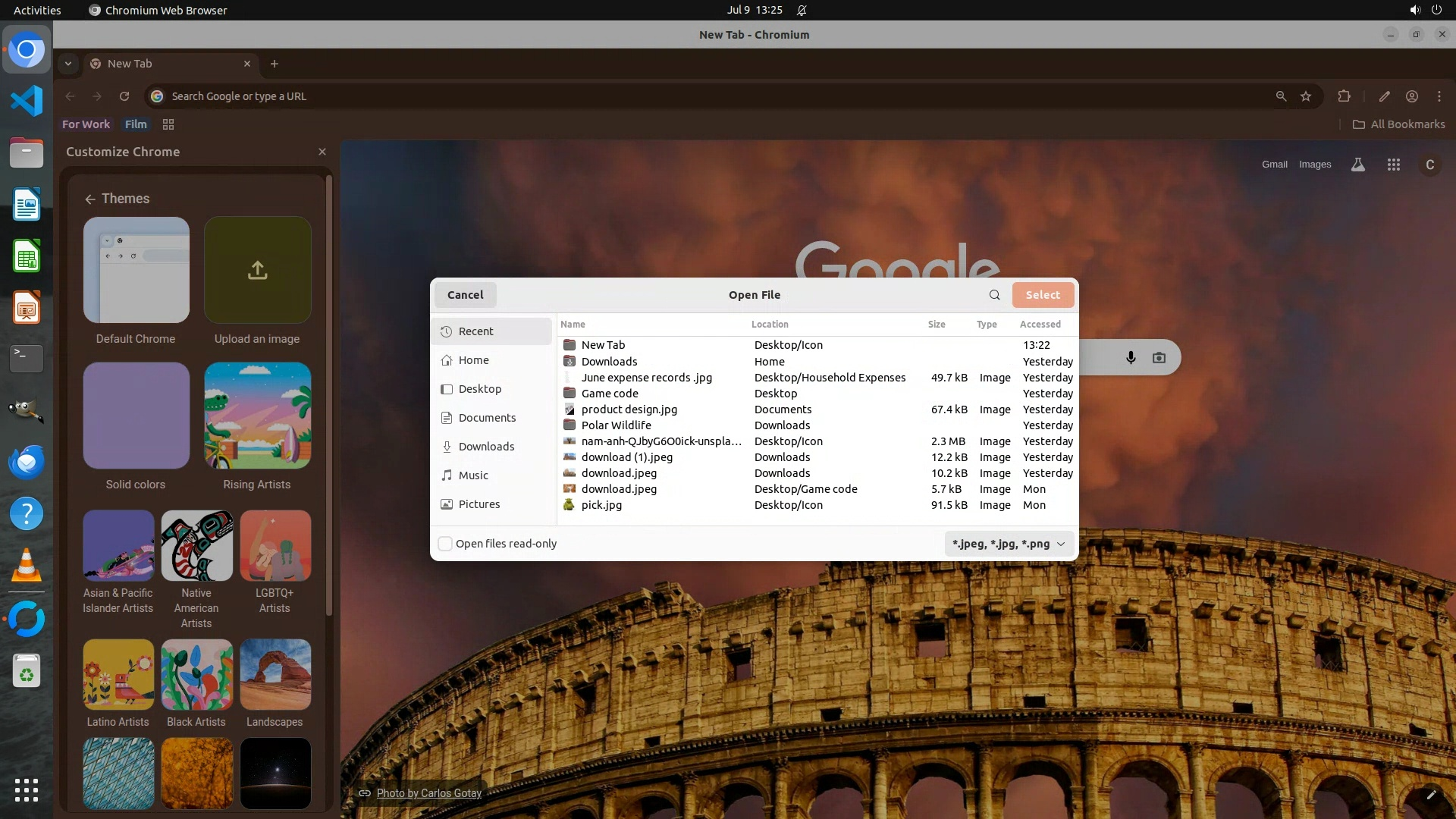Click the Search Labs flask icon
1456x819 pixels.
[1358, 165]
